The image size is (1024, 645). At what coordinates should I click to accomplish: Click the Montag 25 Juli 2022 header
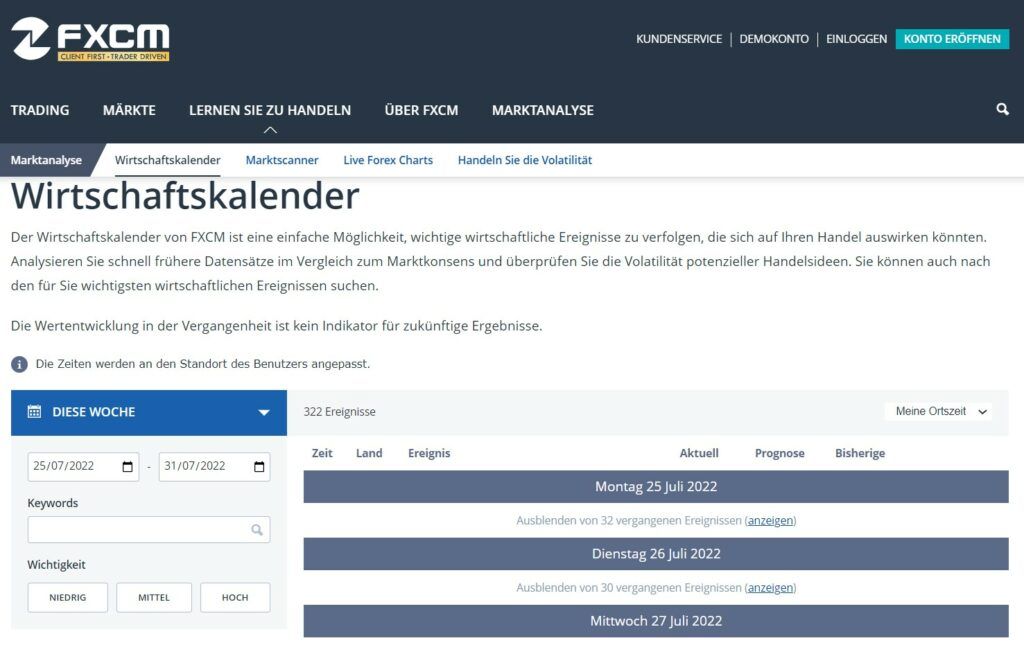[656, 486]
